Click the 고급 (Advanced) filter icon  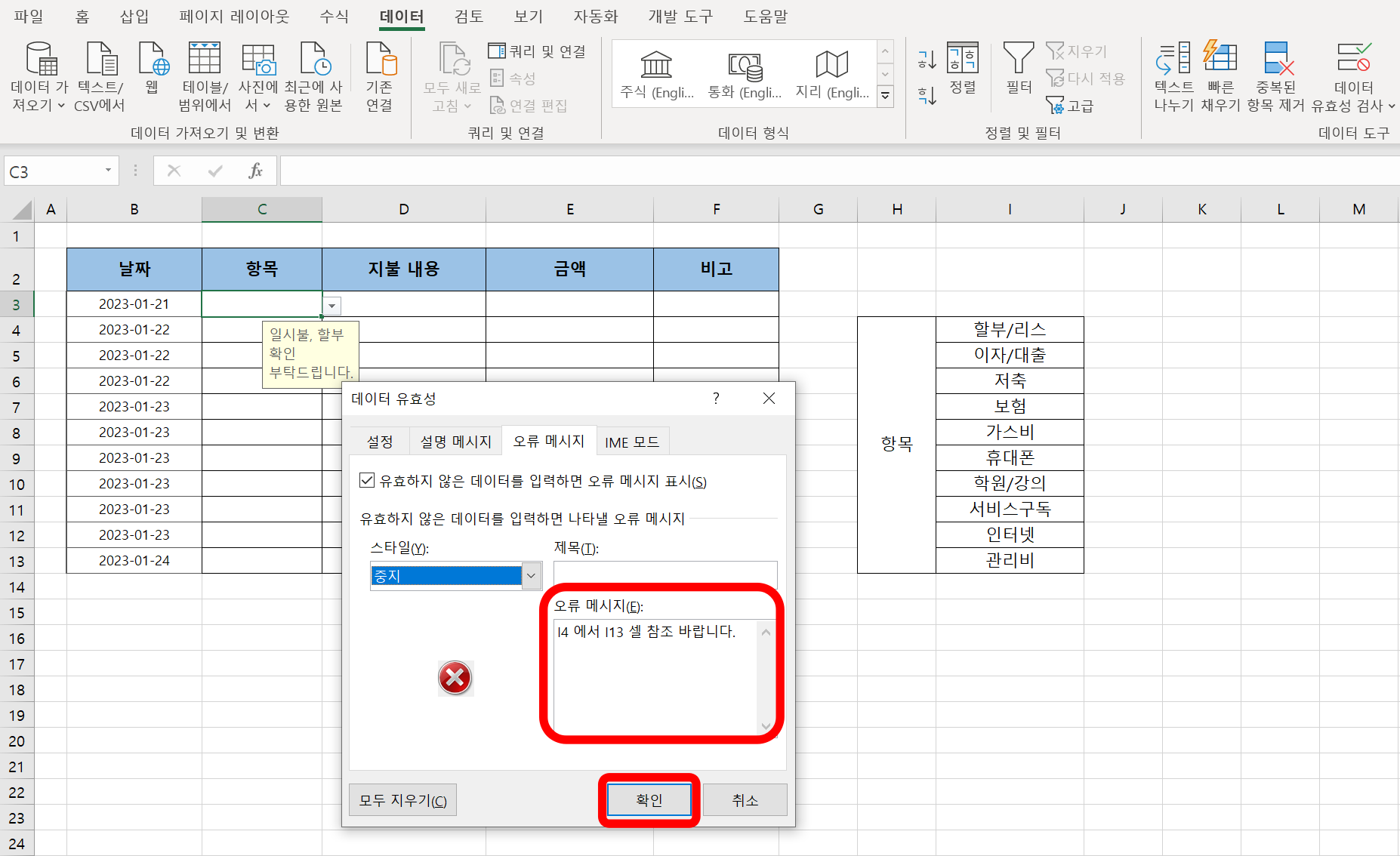coord(1070,106)
